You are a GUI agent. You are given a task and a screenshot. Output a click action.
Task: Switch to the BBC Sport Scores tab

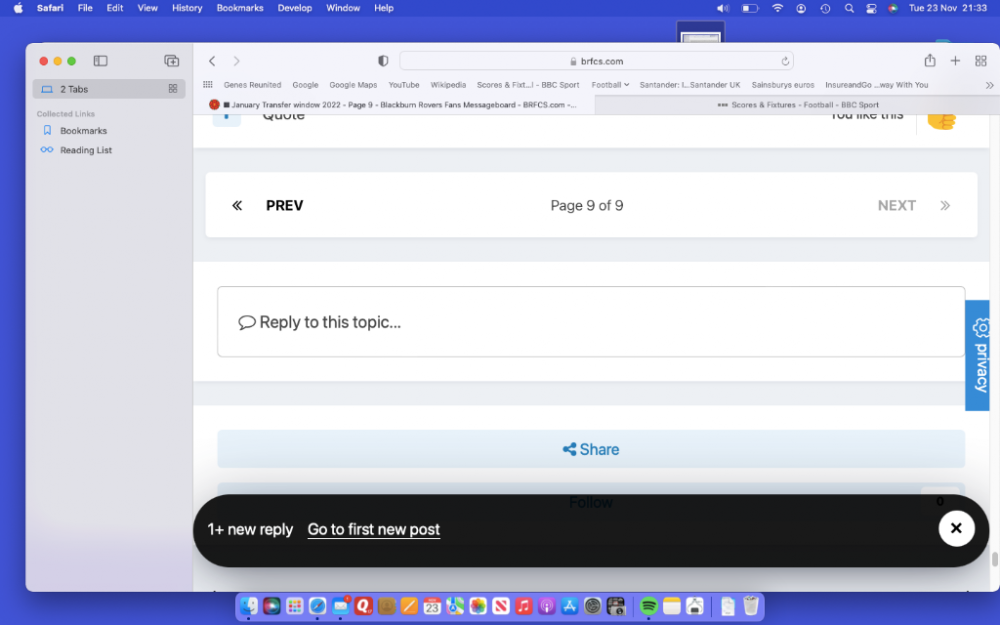(x=797, y=104)
